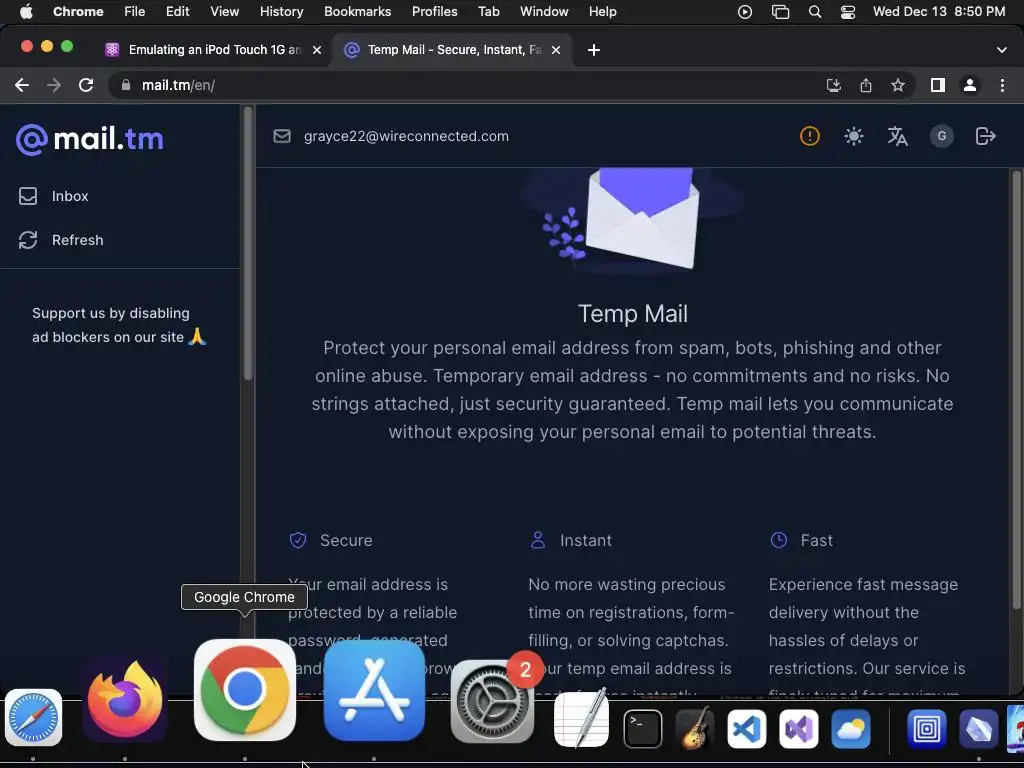
Task: Open GarageBand from the Dock
Action: 695,728
